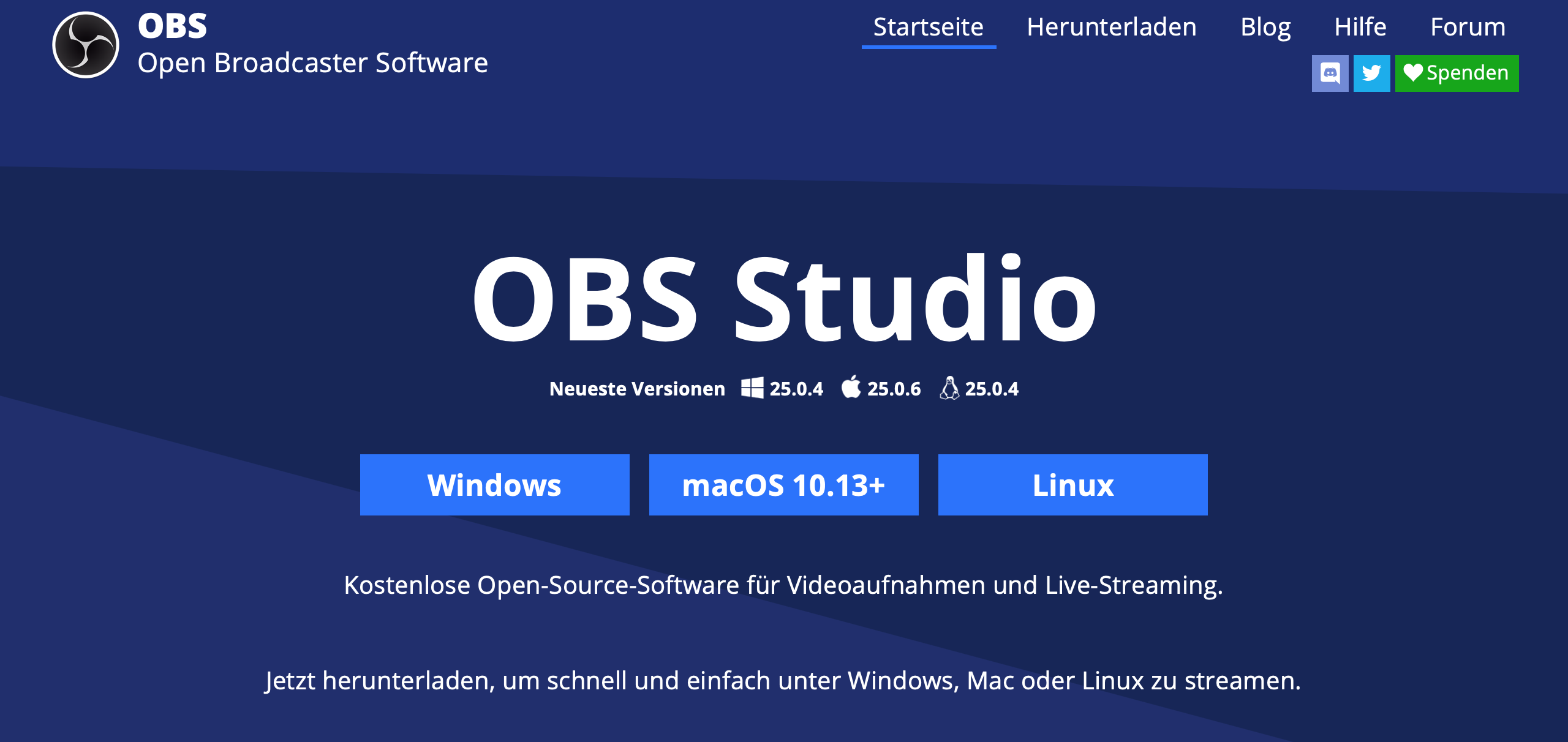Open the Discord chat icon
1568x742 pixels.
(1330, 73)
